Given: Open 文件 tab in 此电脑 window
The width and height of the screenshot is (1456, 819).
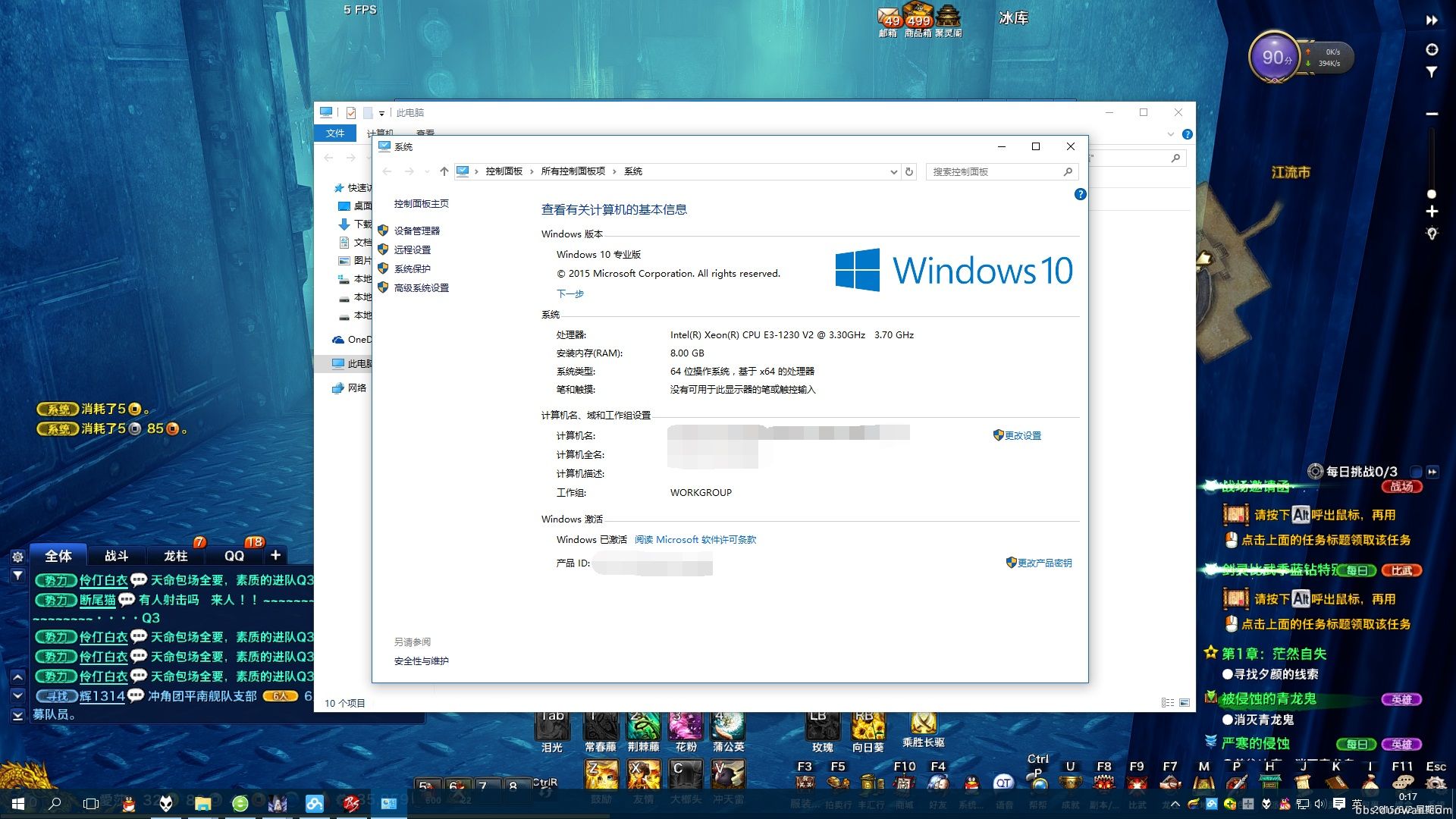Looking at the screenshot, I should [335, 133].
